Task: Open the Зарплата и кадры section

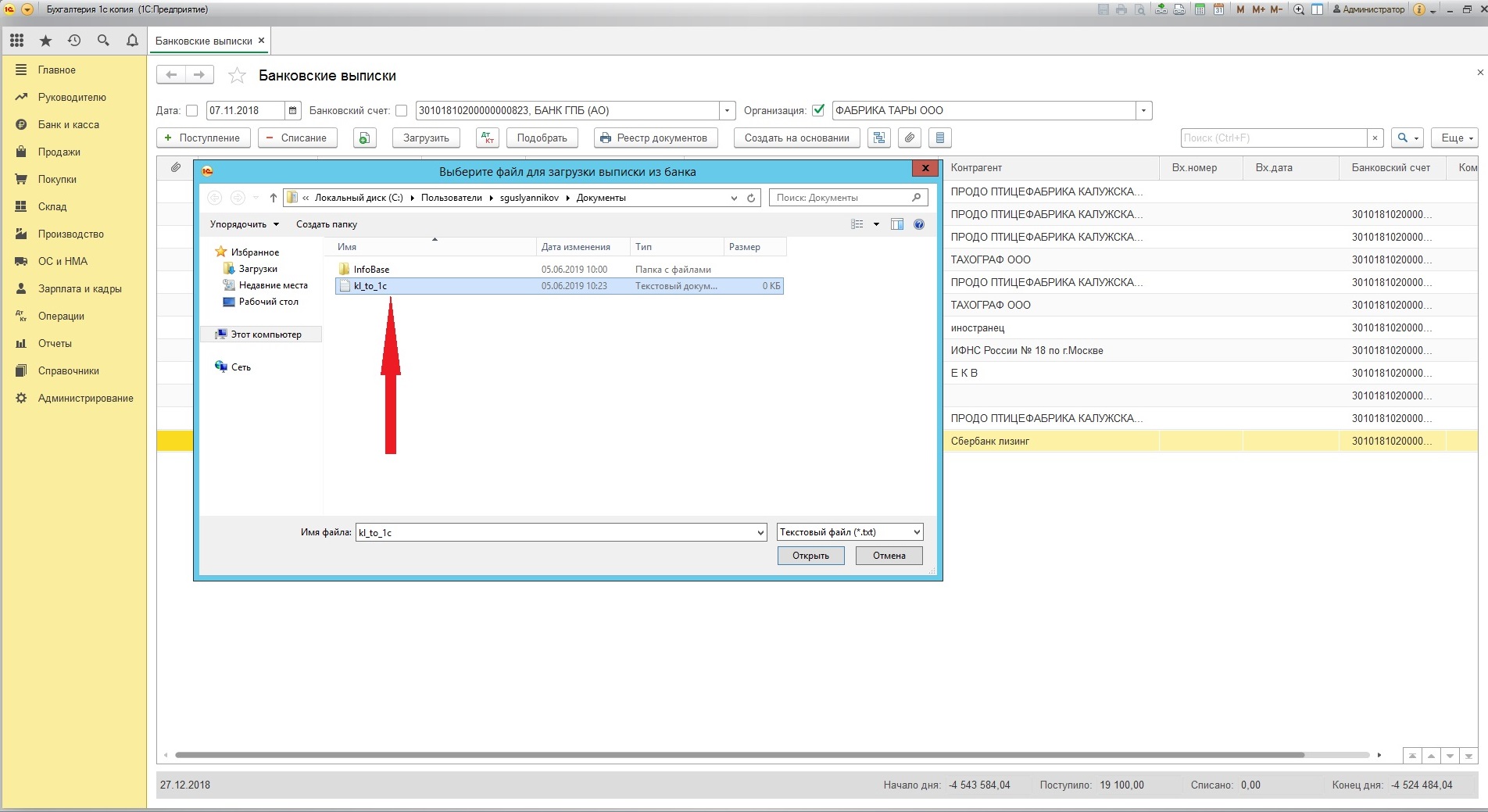Action: 80,288
